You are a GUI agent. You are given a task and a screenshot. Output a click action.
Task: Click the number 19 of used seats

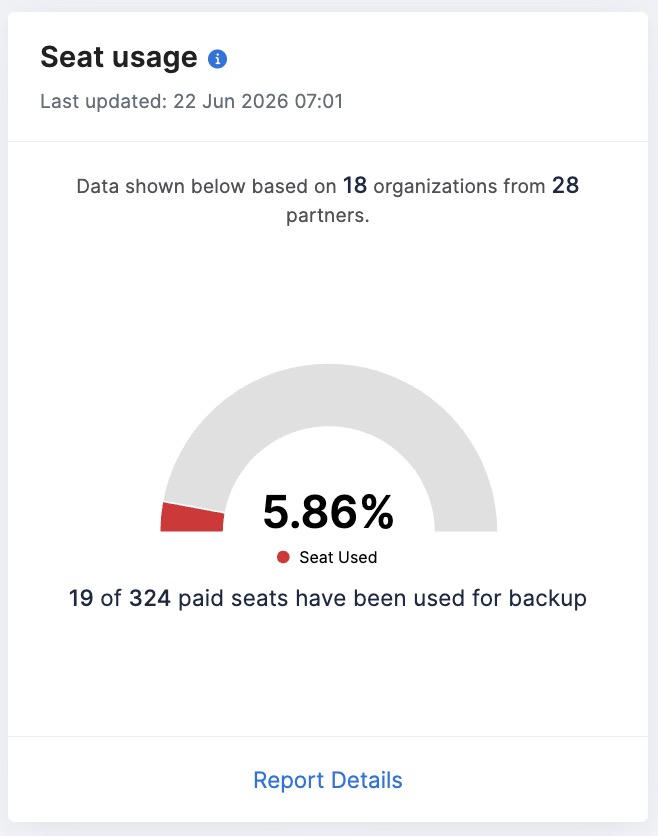pos(81,598)
